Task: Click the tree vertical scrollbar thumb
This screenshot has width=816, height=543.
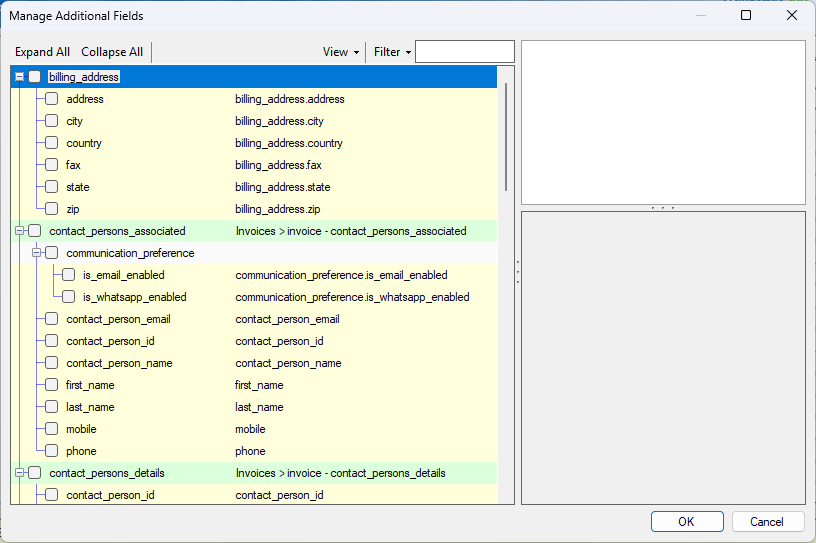Action: click(x=506, y=137)
